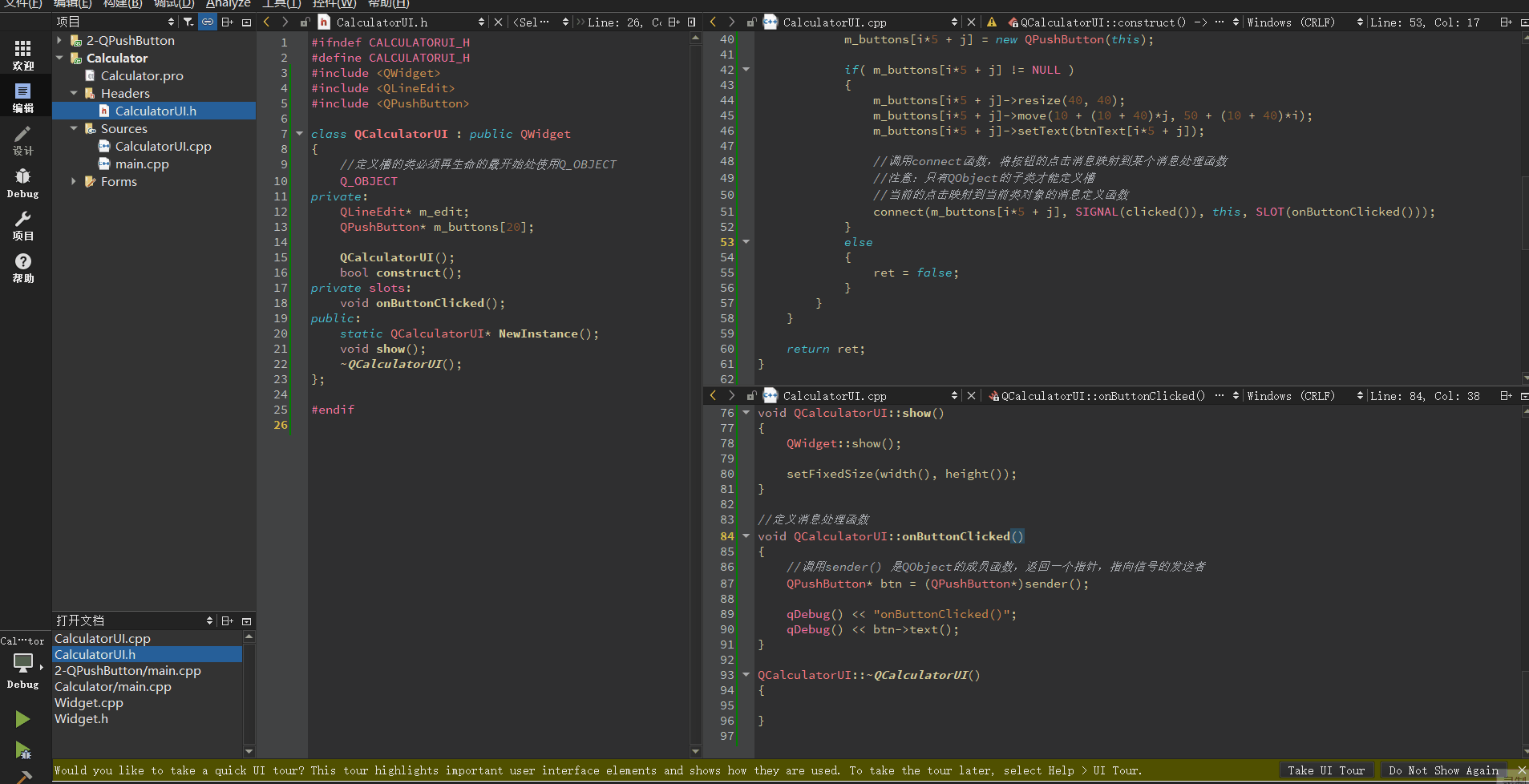Open CalculatorUI.h file selector dropdown
Viewport: 1529px width, 784px height.
point(411,22)
